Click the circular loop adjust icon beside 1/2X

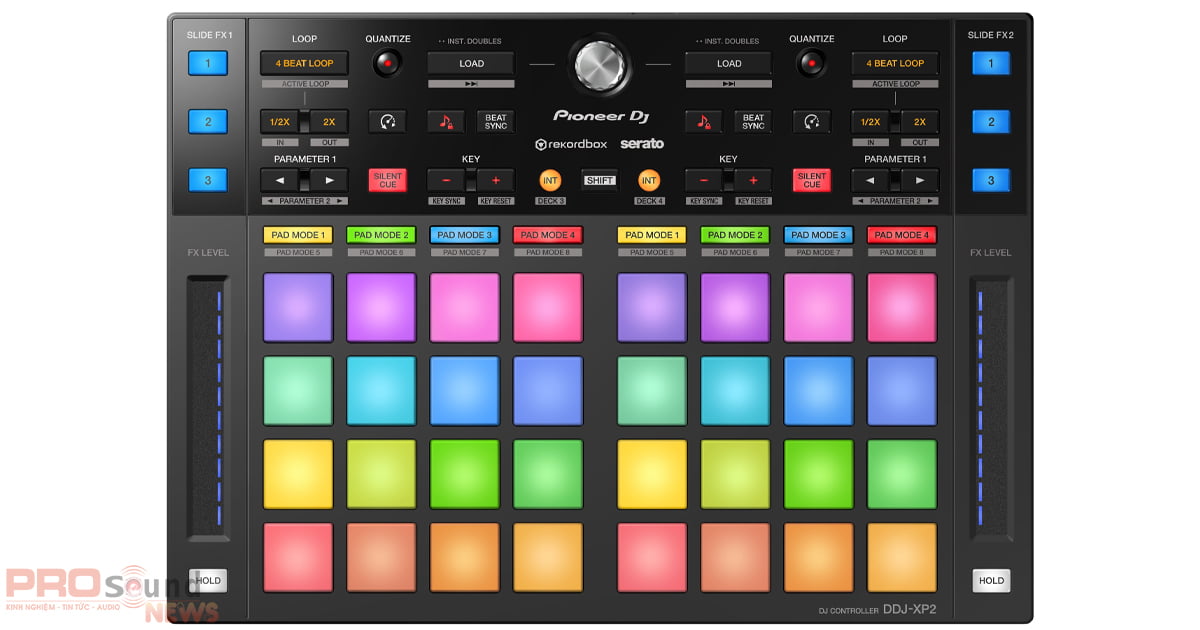tap(387, 120)
